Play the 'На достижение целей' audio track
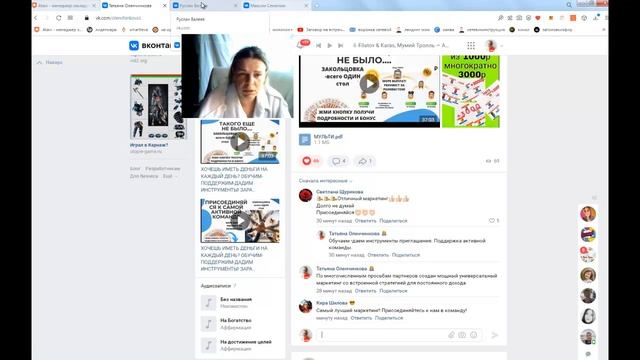This screenshot has height=360, width=640. tap(208, 345)
